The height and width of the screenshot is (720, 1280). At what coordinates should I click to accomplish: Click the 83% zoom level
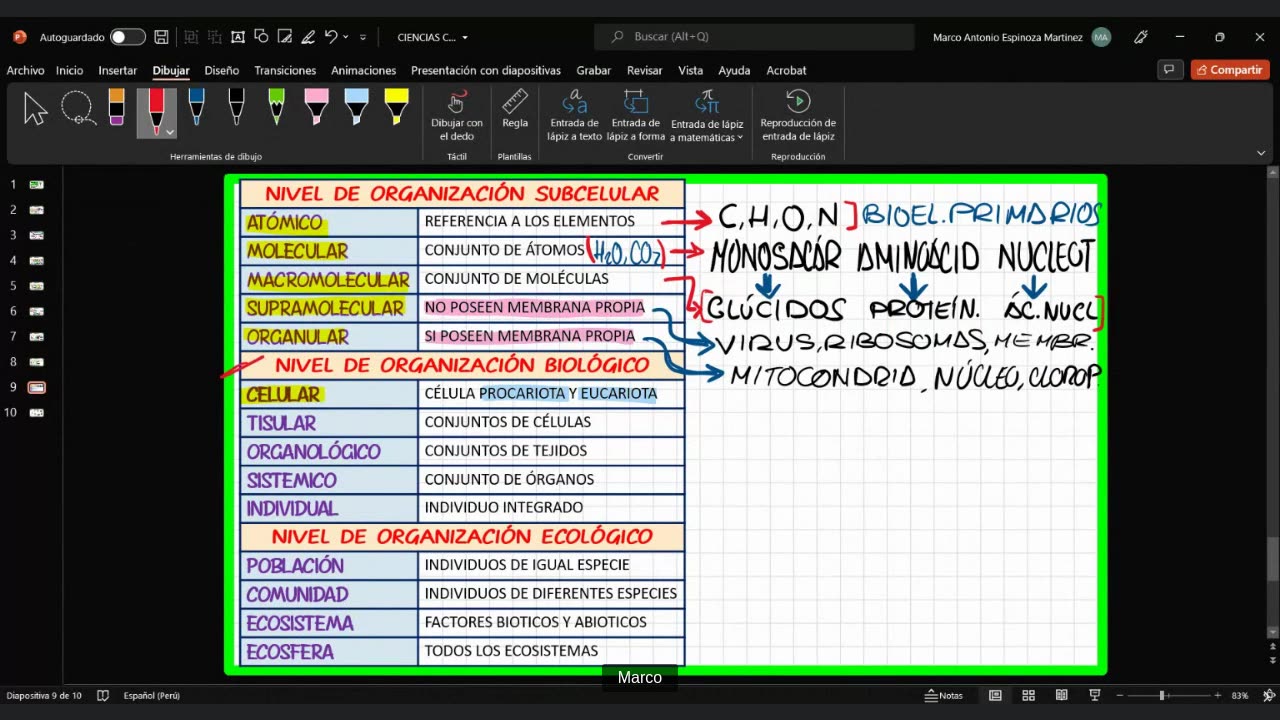(x=1240, y=695)
